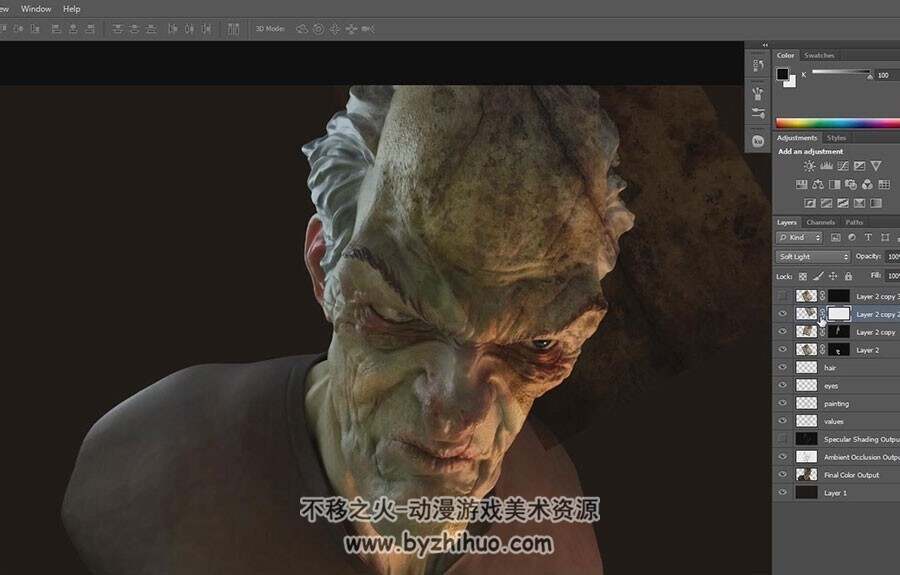Open the Brush settings panel icon
Viewport: 900px width, 575px height.
[758, 113]
